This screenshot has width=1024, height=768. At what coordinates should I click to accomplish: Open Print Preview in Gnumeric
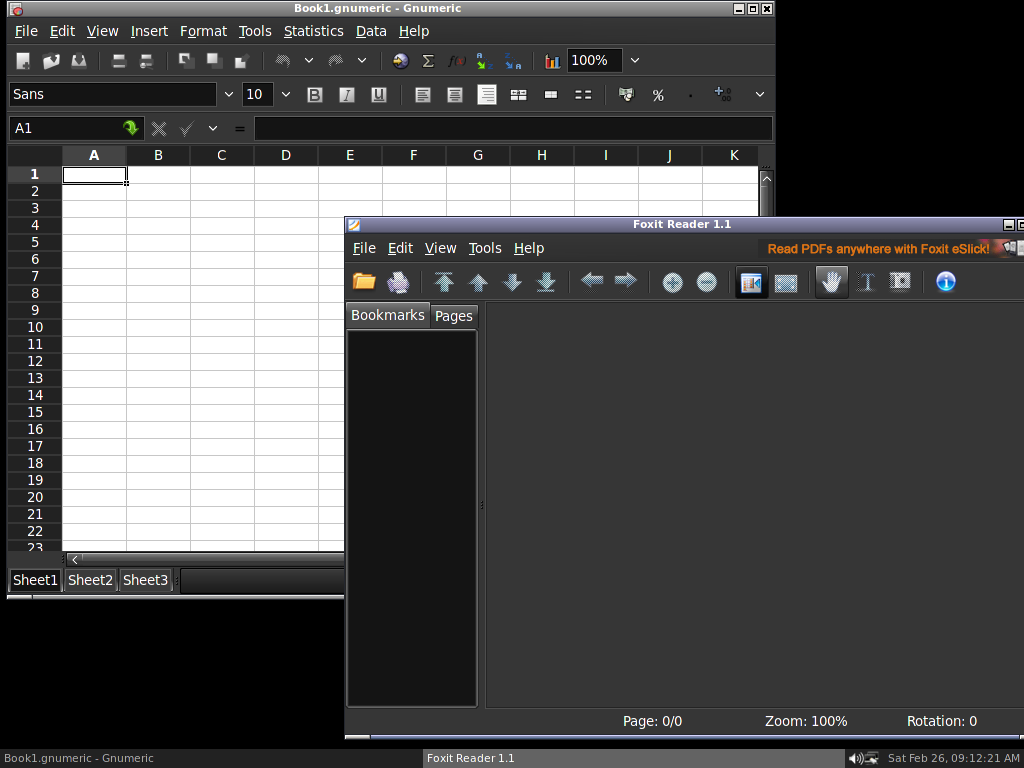[x=146, y=61]
